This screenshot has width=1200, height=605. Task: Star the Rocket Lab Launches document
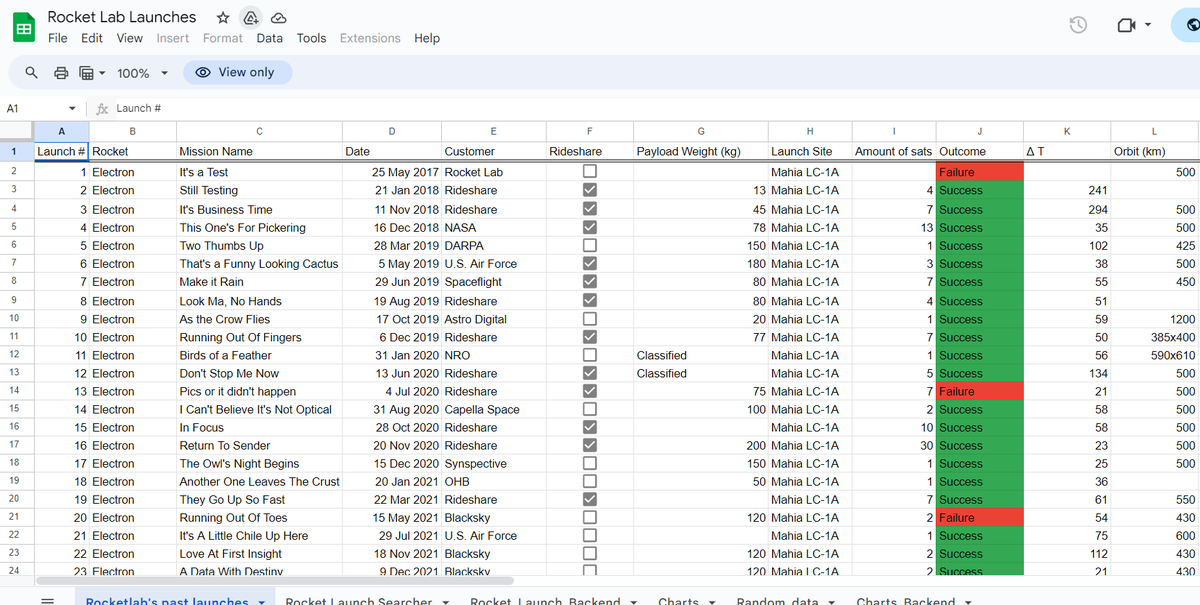[x=223, y=18]
